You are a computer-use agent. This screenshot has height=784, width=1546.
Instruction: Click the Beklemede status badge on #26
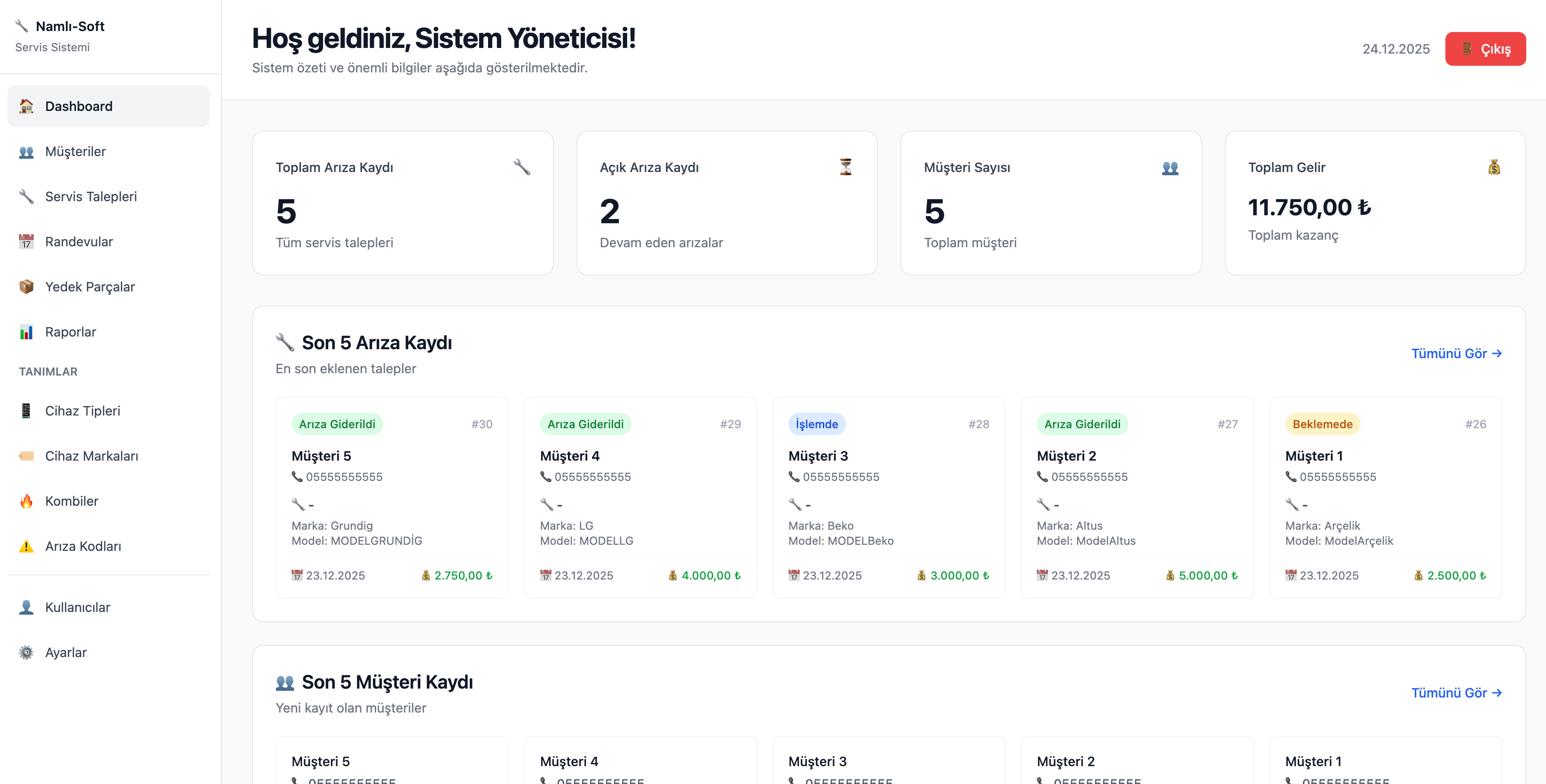(x=1323, y=425)
